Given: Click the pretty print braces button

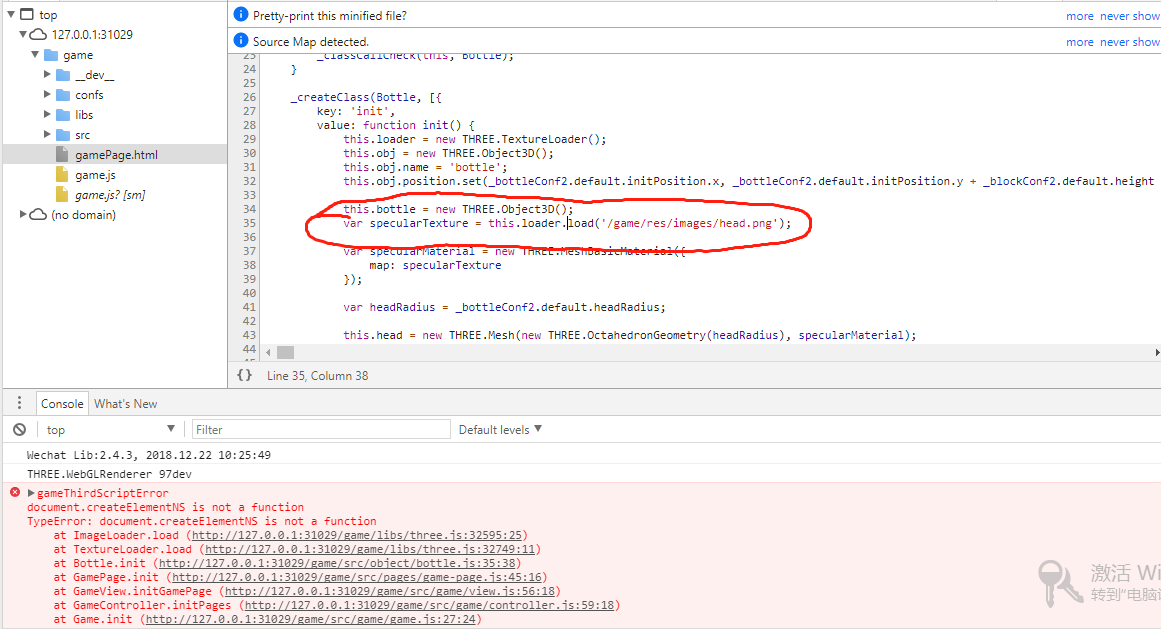Looking at the screenshot, I should pyautogui.click(x=244, y=375).
